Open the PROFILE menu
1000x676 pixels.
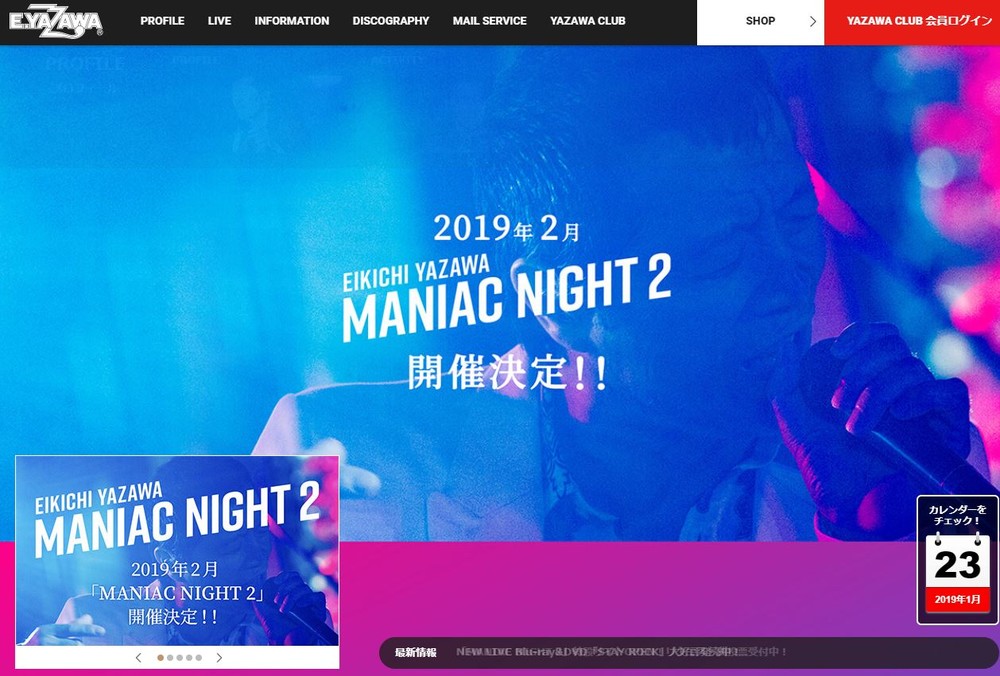click(x=162, y=21)
